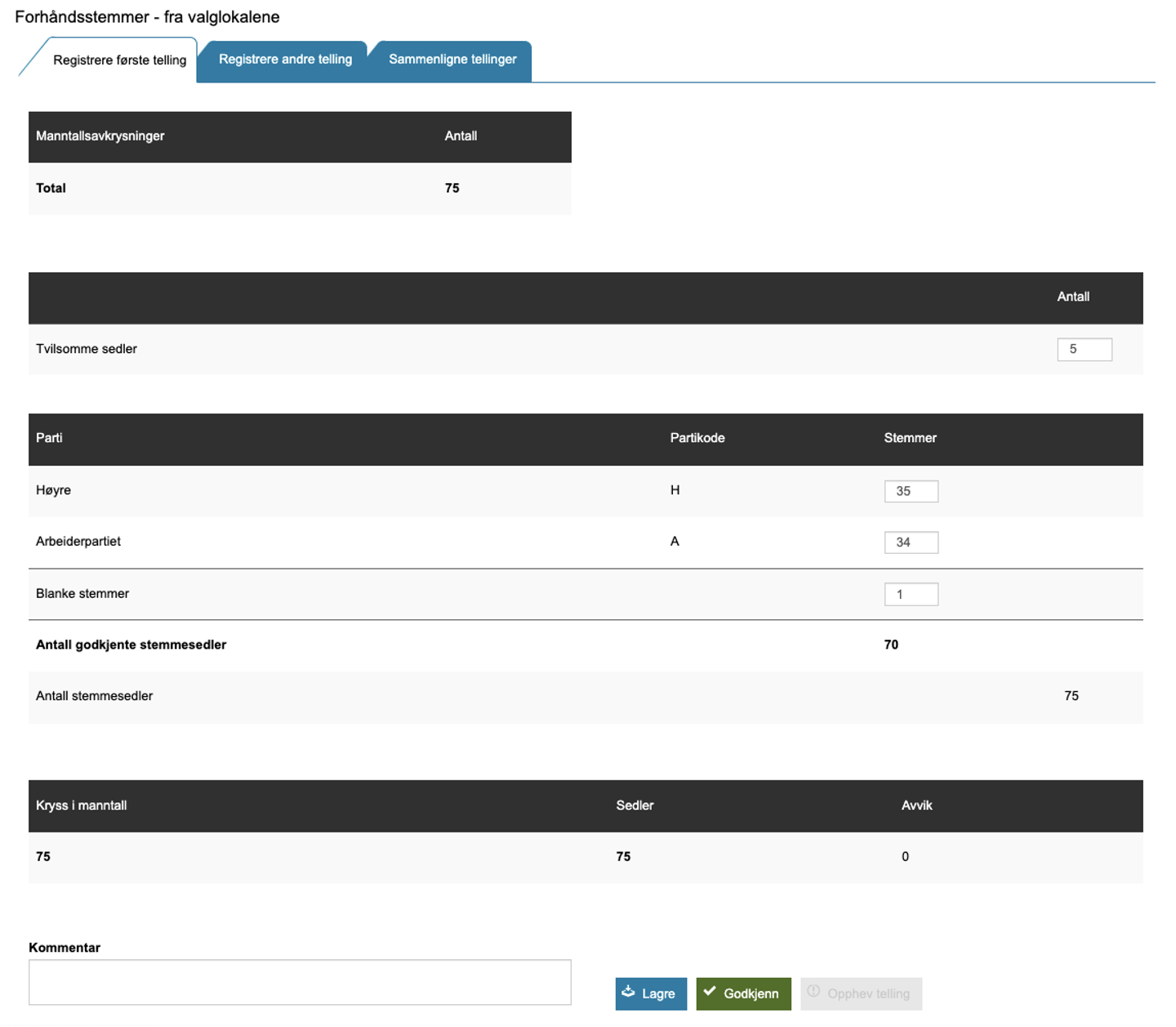
Task: Switch to Registrere andre telling tab
Action: 285,60
